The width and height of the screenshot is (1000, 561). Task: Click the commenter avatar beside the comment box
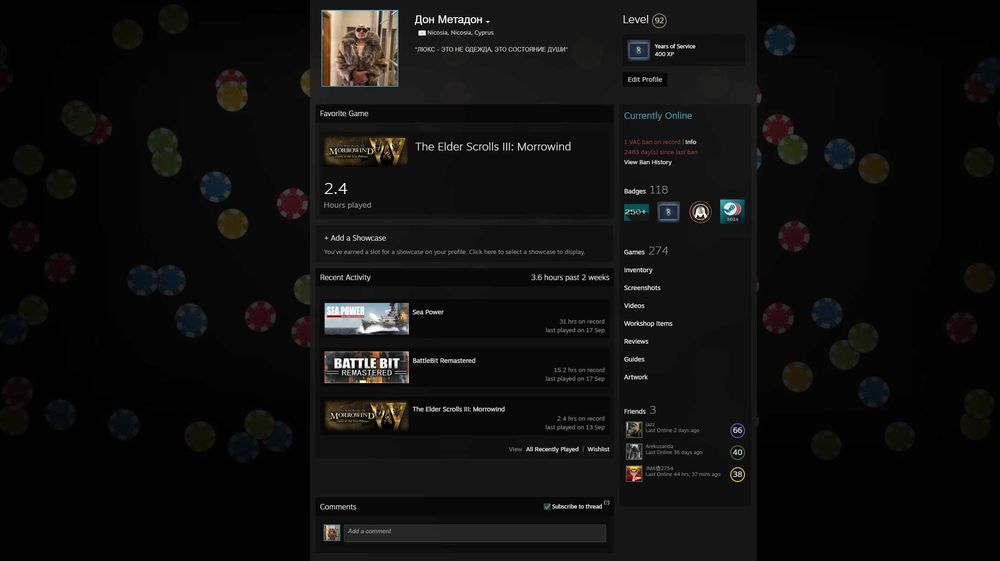click(x=332, y=533)
